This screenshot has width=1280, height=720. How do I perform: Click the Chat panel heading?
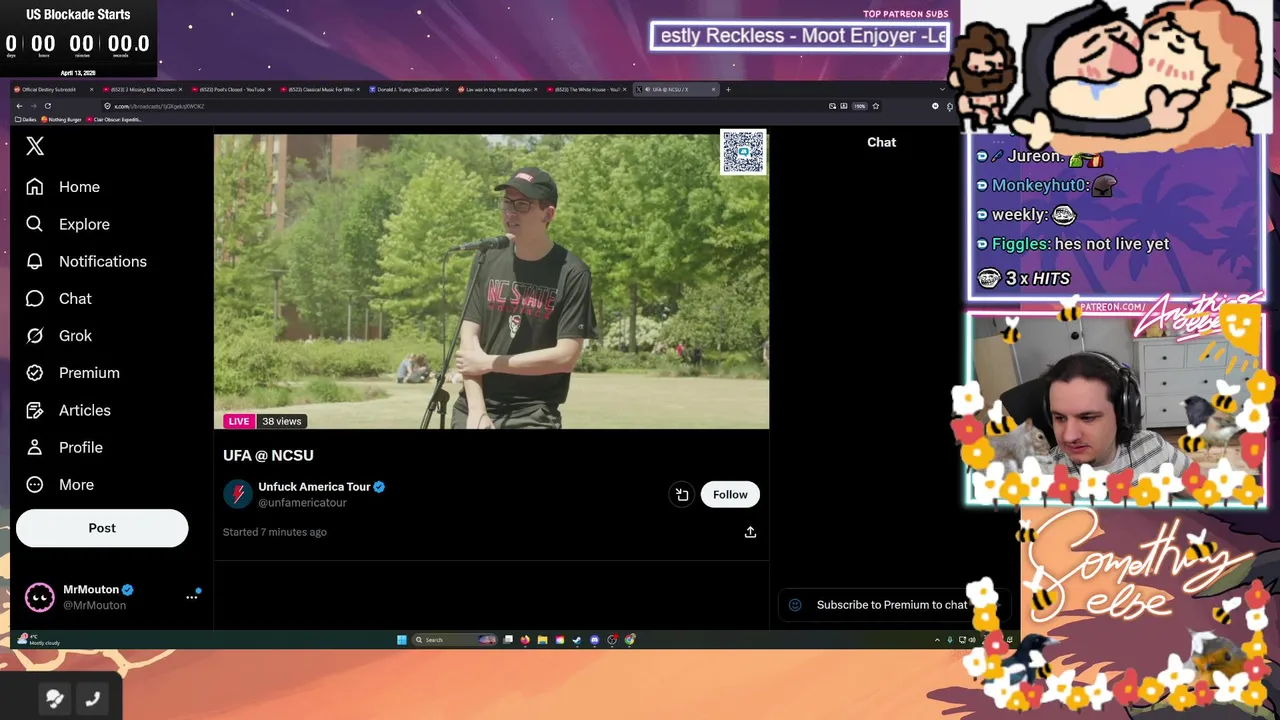[881, 142]
